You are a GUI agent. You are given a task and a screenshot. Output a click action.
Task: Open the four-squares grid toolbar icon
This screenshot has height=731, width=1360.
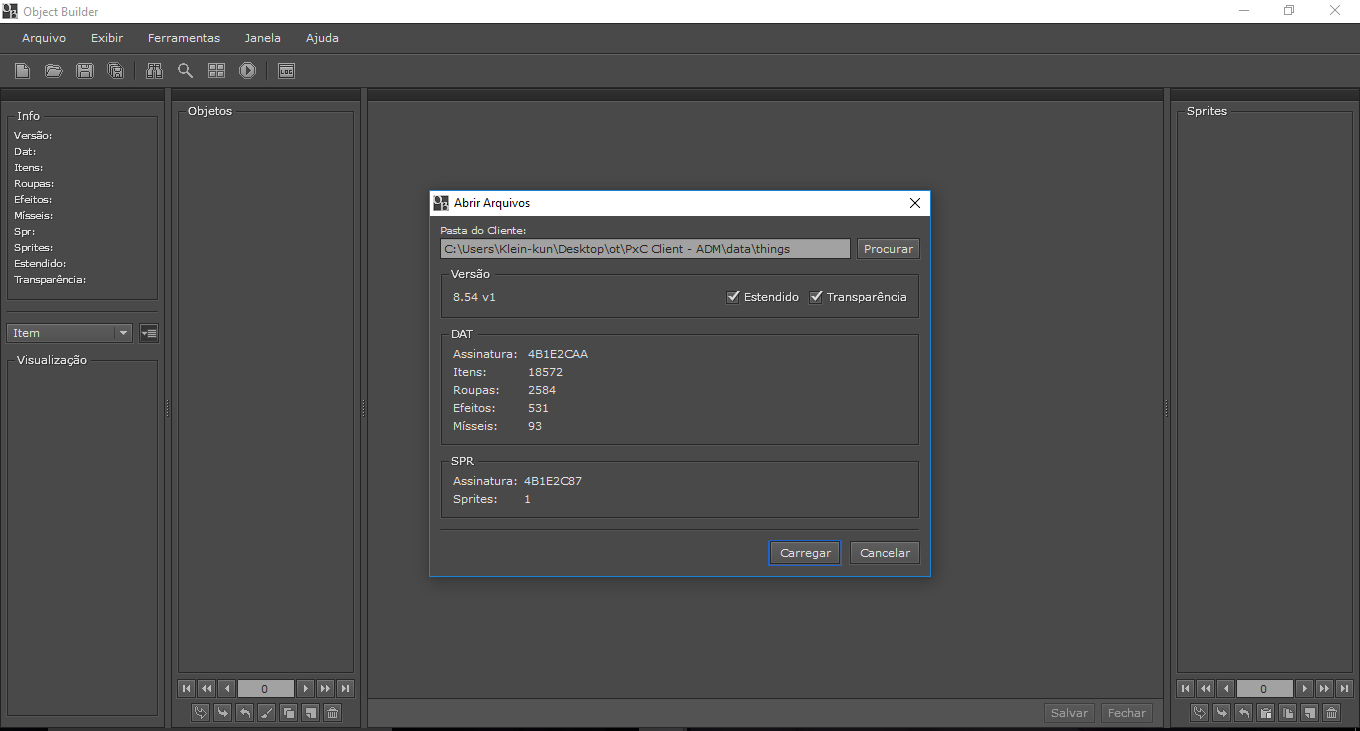(216, 71)
